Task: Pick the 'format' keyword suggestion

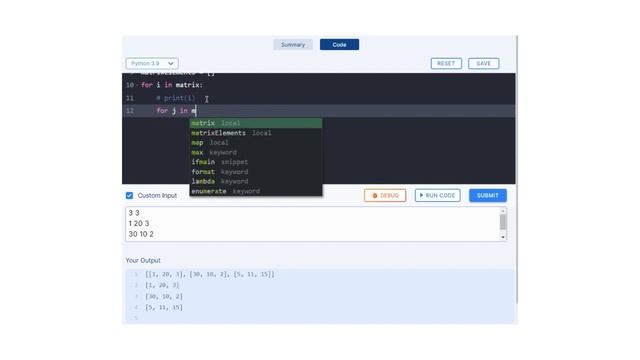Action: coord(256,172)
